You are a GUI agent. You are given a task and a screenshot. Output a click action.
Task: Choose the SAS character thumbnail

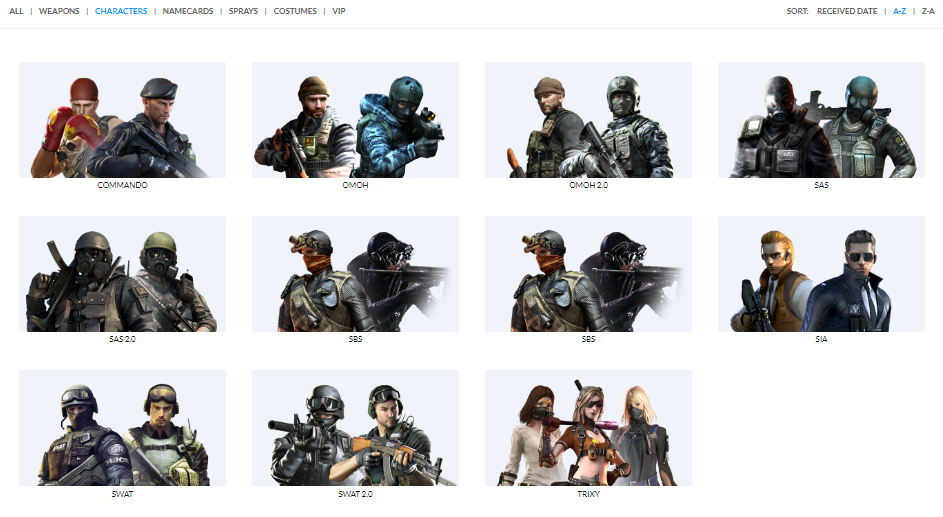822,120
